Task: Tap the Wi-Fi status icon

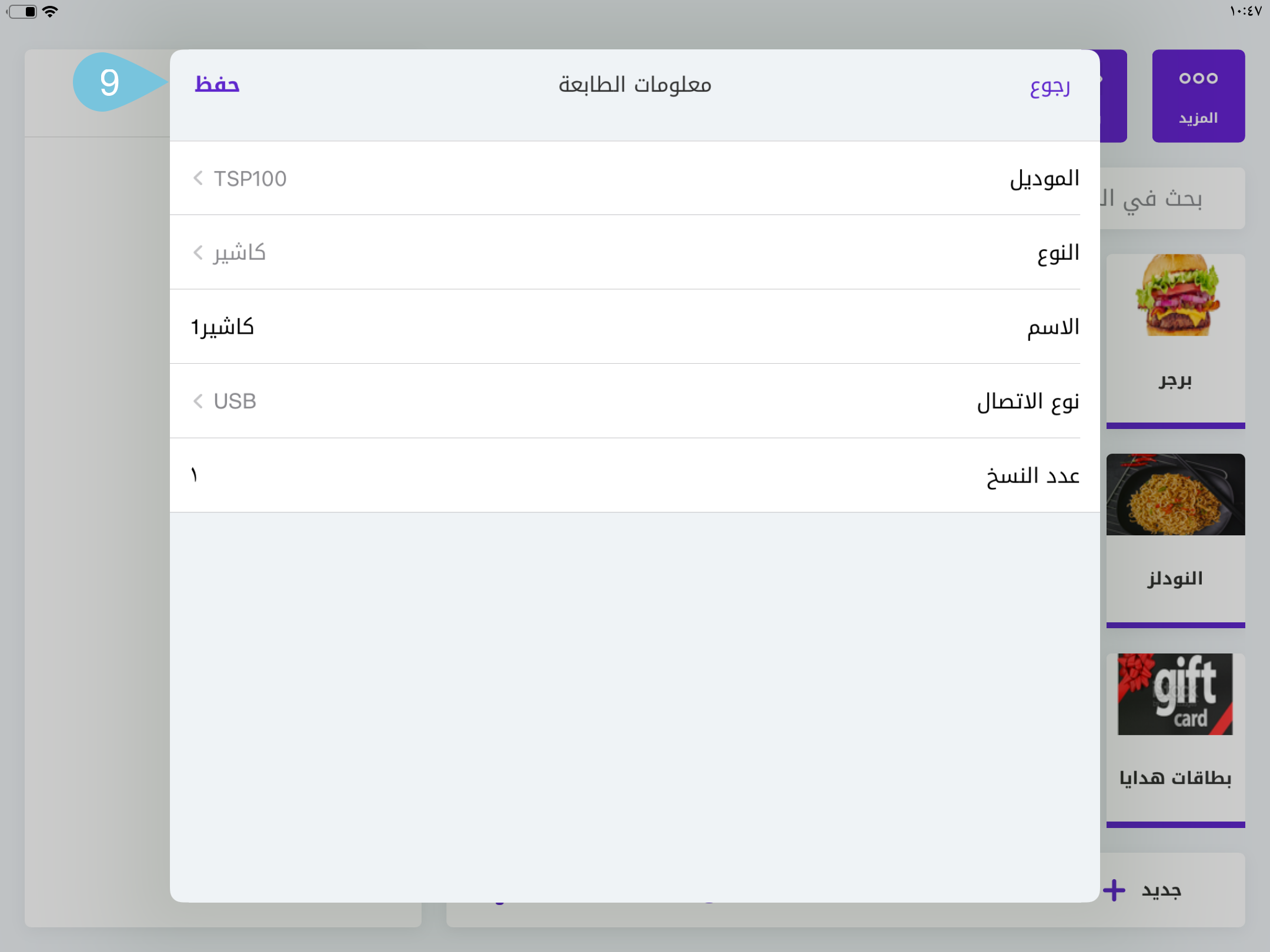Action: pyautogui.click(x=51, y=11)
